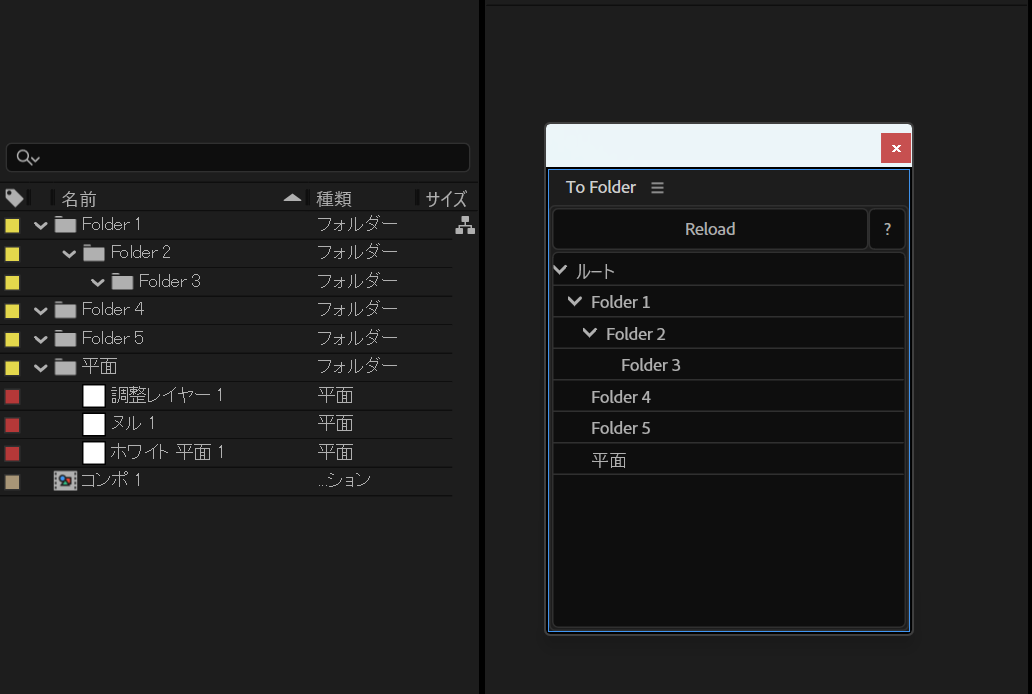Click the red label swatch of 調整レイヤー 1
The height and width of the screenshot is (694, 1032).
(x=12, y=396)
